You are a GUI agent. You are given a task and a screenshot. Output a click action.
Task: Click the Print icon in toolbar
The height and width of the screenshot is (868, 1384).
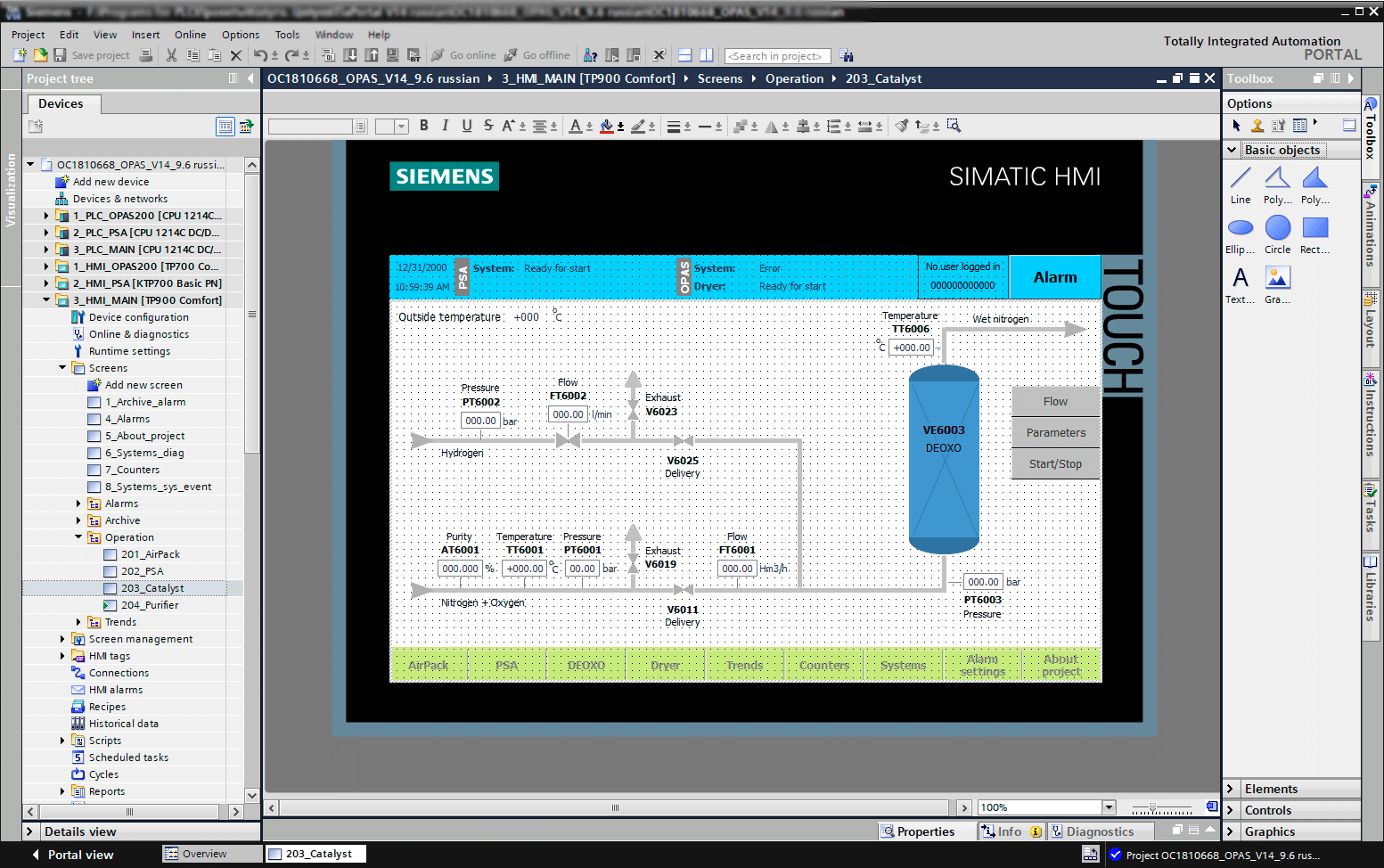[x=146, y=55]
